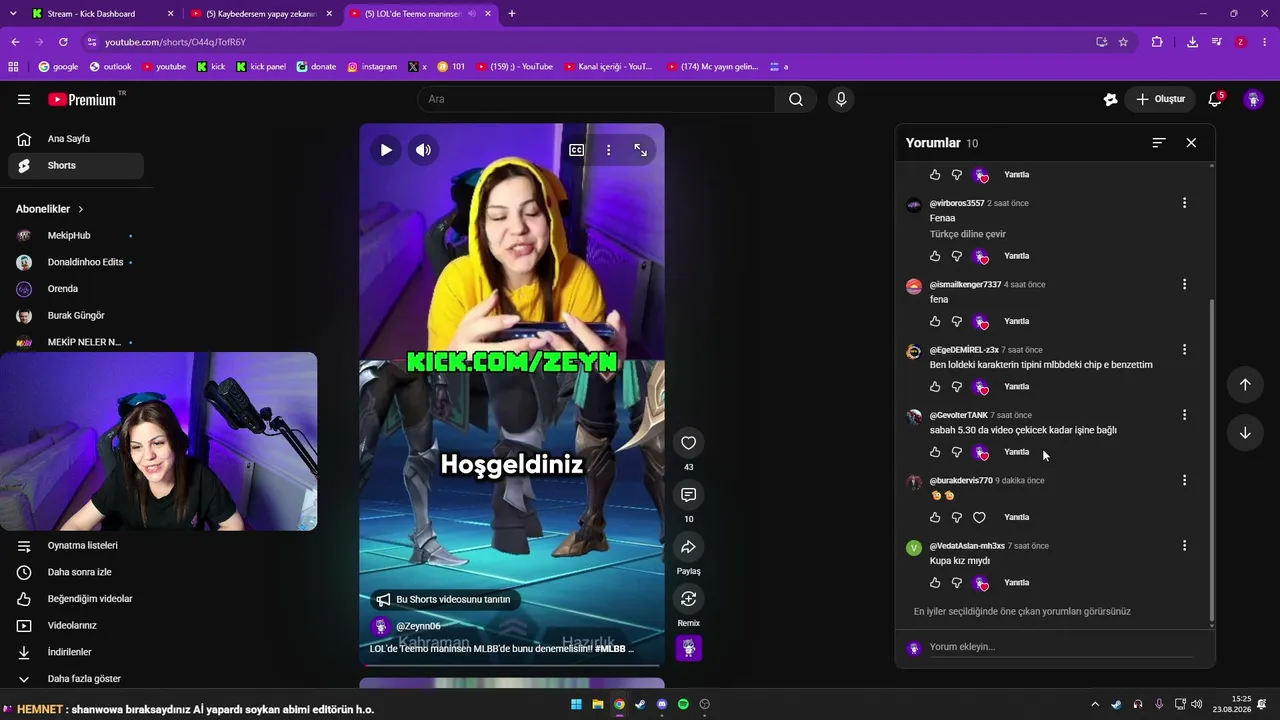Reply to @VedatAslan-mh3xs with Yanıtla
Image resolution: width=1280 pixels, height=720 pixels.
(1016, 583)
